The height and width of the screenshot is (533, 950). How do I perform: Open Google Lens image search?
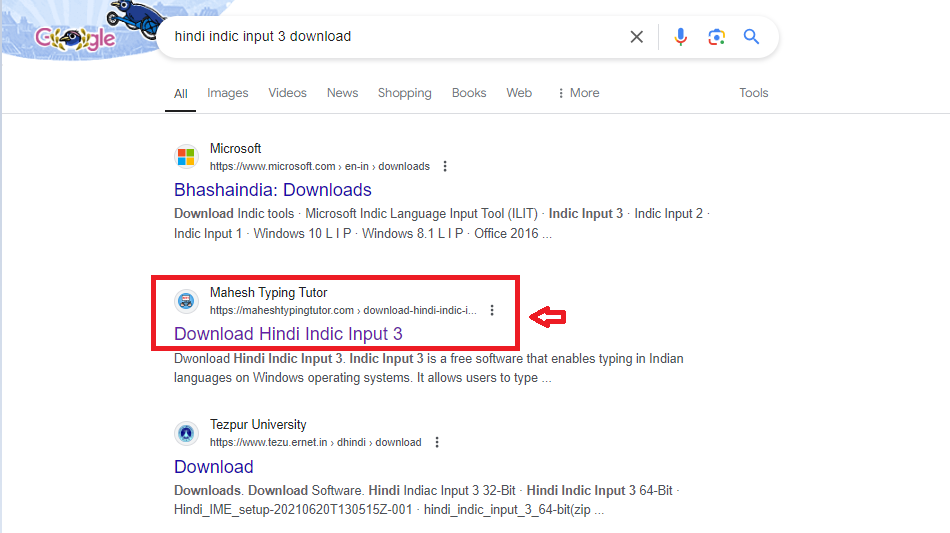point(716,37)
